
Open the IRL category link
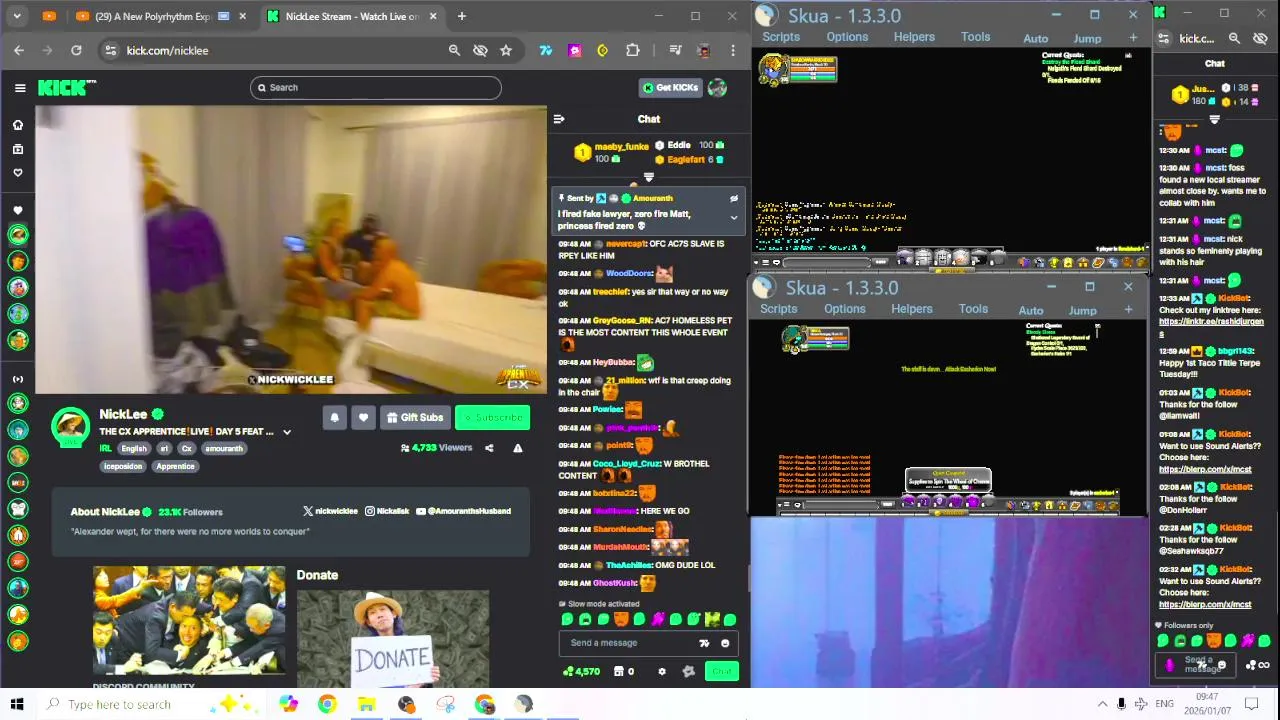(105, 449)
